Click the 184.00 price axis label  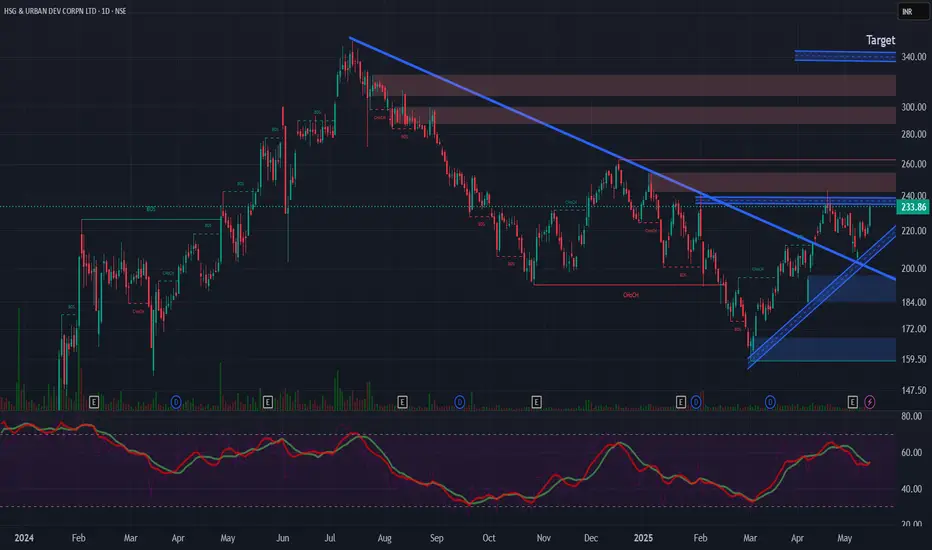tap(914, 303)
